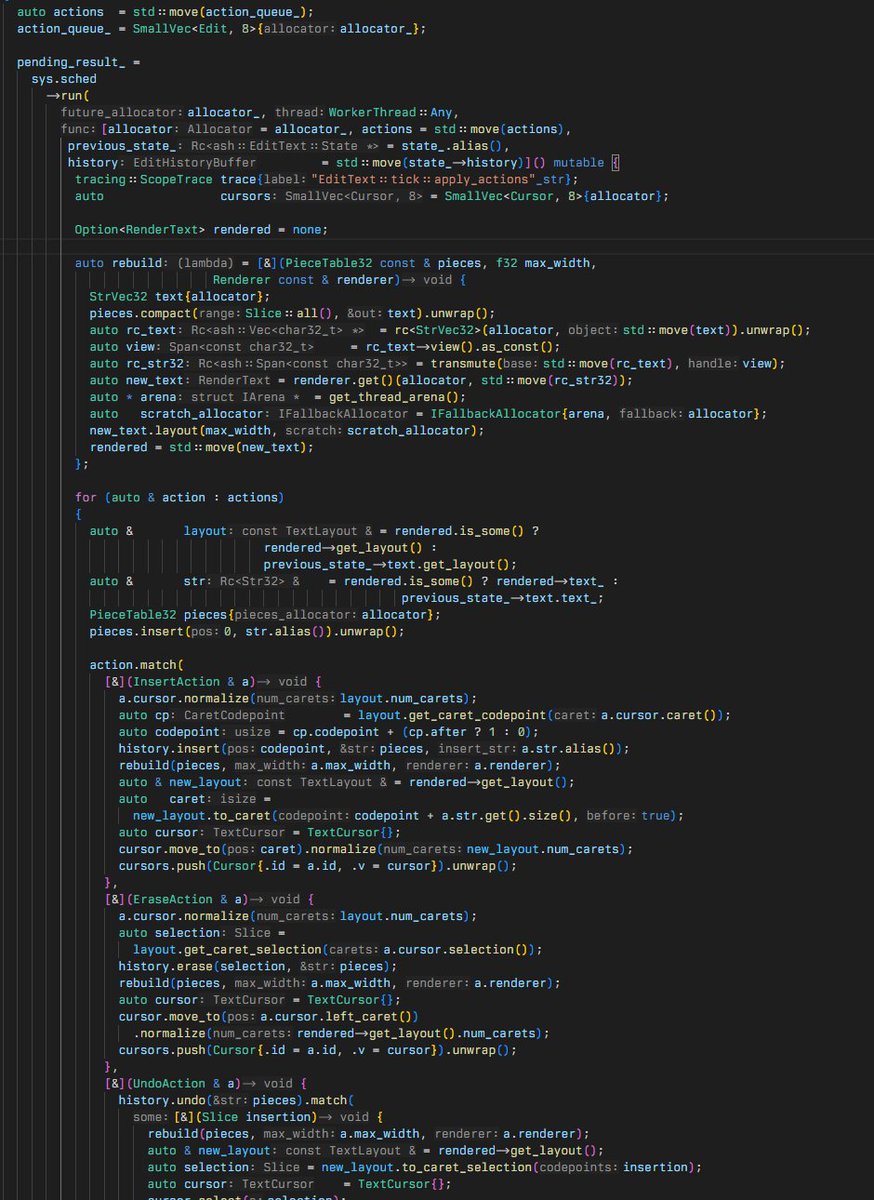The height and width of the screenshot is (1200, 874).
Task: Click the 'auto rebuild: (lambda)' declaration line
Action: [x=335, y=263]
